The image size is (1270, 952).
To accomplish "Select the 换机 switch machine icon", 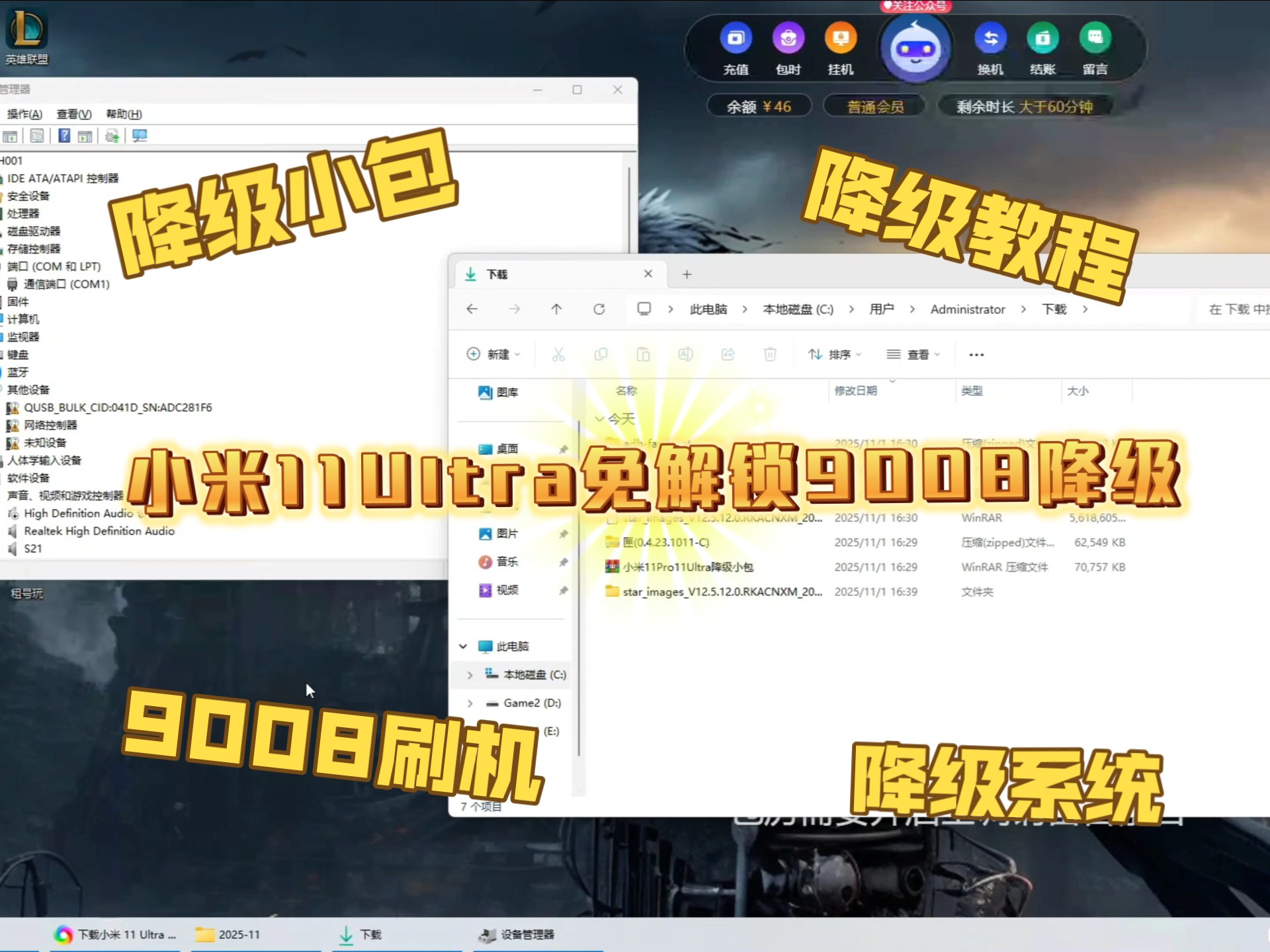I will (990, 39).
